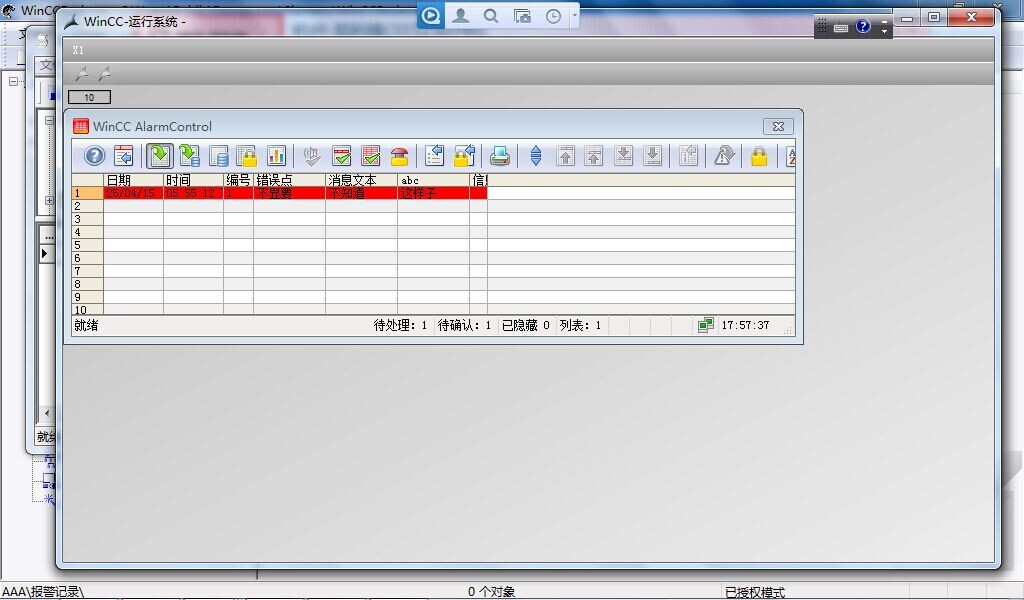Click the magnifier search icon in floating toolbar
The image size is (1024, 600).
tap(491, 15)
